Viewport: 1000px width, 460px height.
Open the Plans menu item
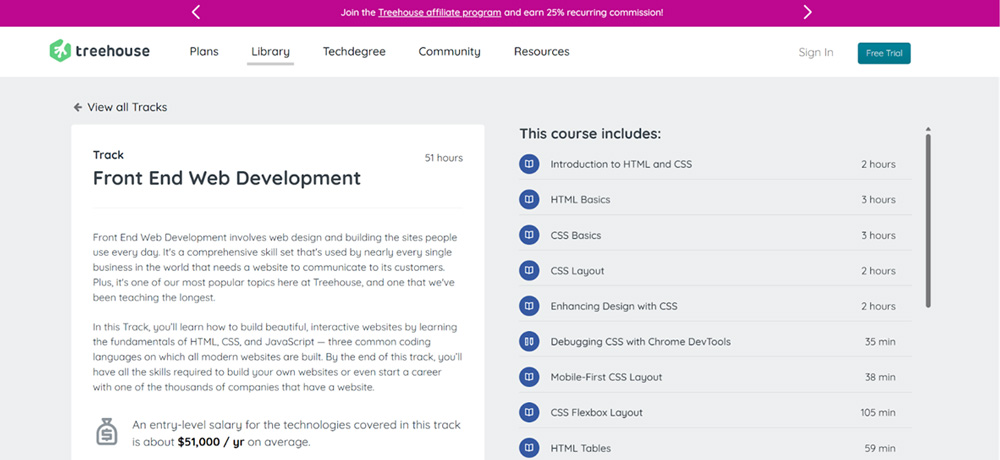coord(204,52)
